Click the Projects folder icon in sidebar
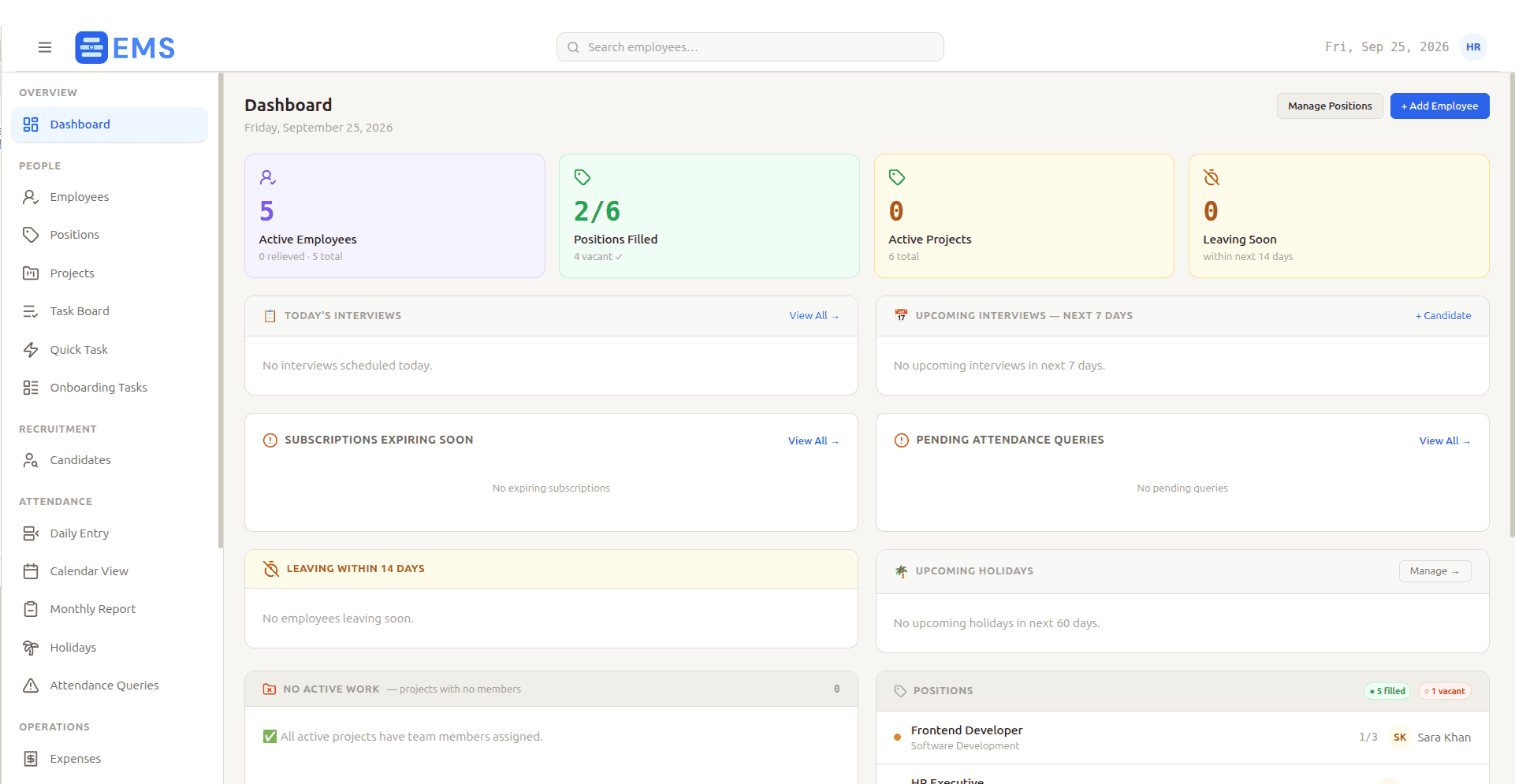The width and height of the screenshot is (1515, 784). [31, 273]
